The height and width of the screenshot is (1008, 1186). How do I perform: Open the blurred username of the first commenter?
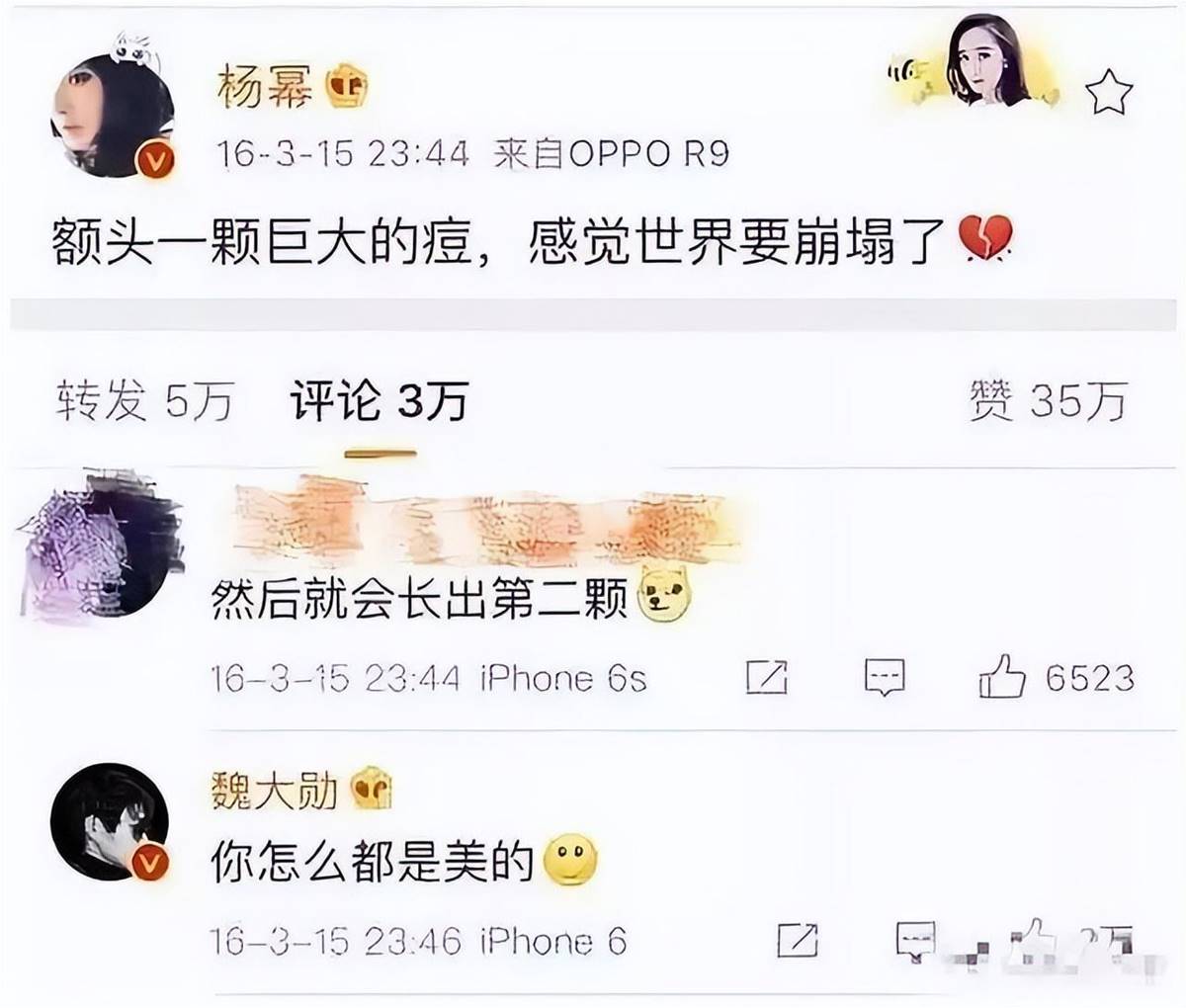(484, 520)
